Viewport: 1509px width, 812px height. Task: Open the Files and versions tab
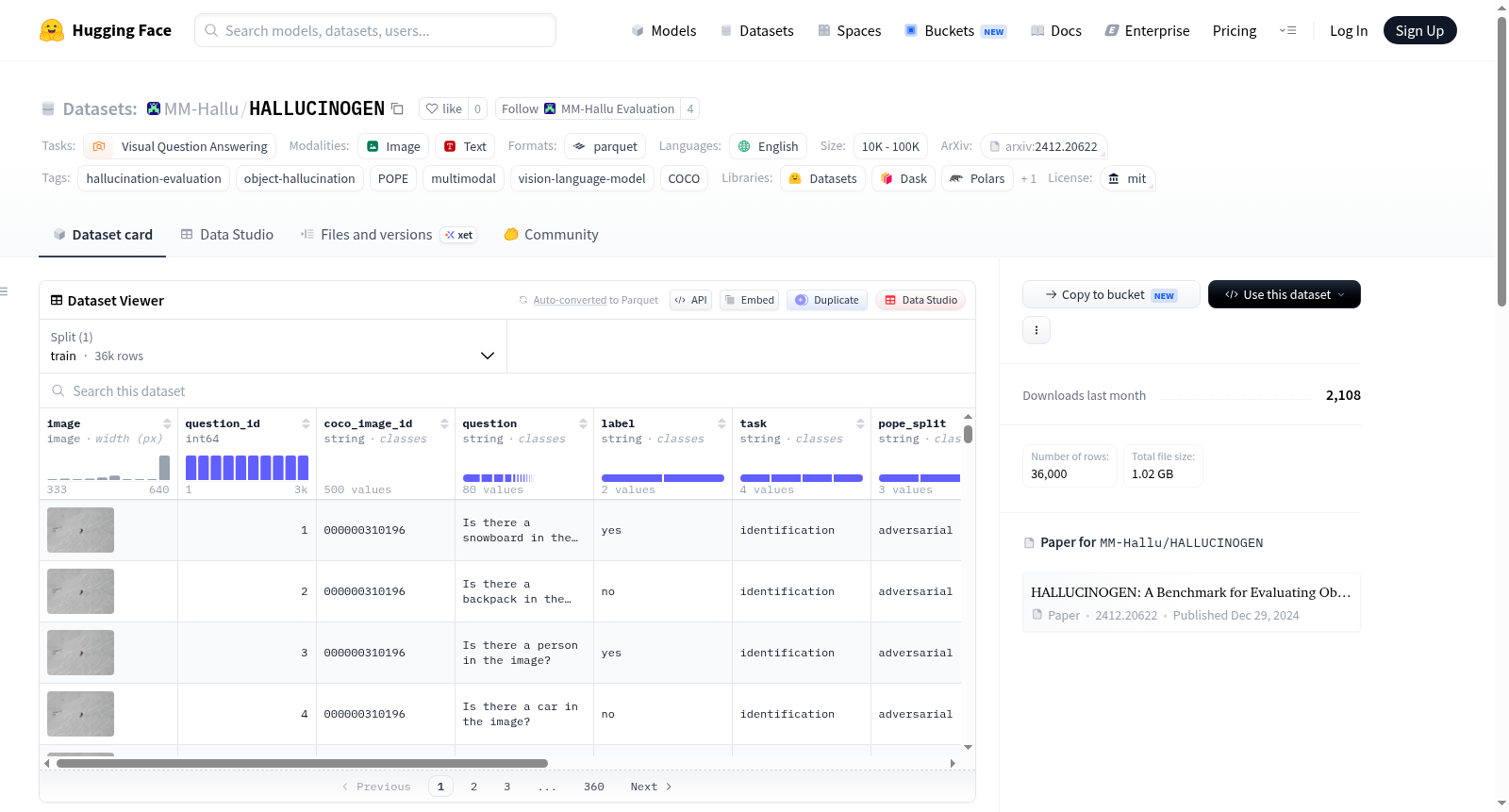coord(389,235)
